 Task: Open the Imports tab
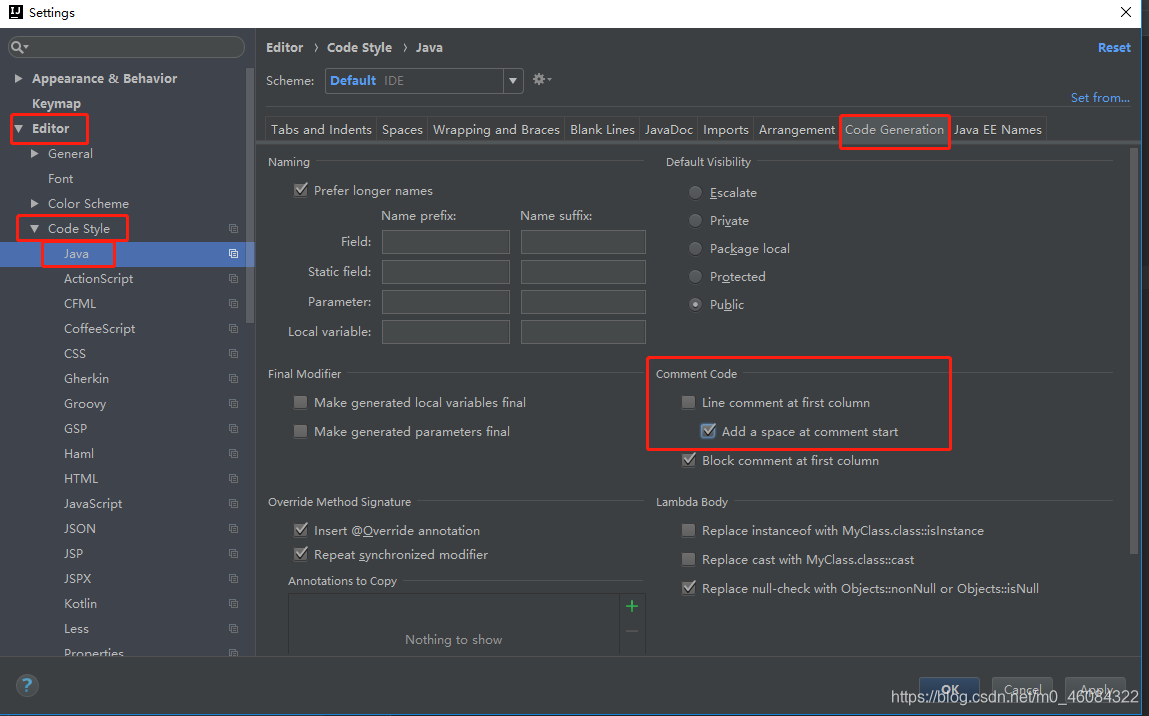click(725, 130)
